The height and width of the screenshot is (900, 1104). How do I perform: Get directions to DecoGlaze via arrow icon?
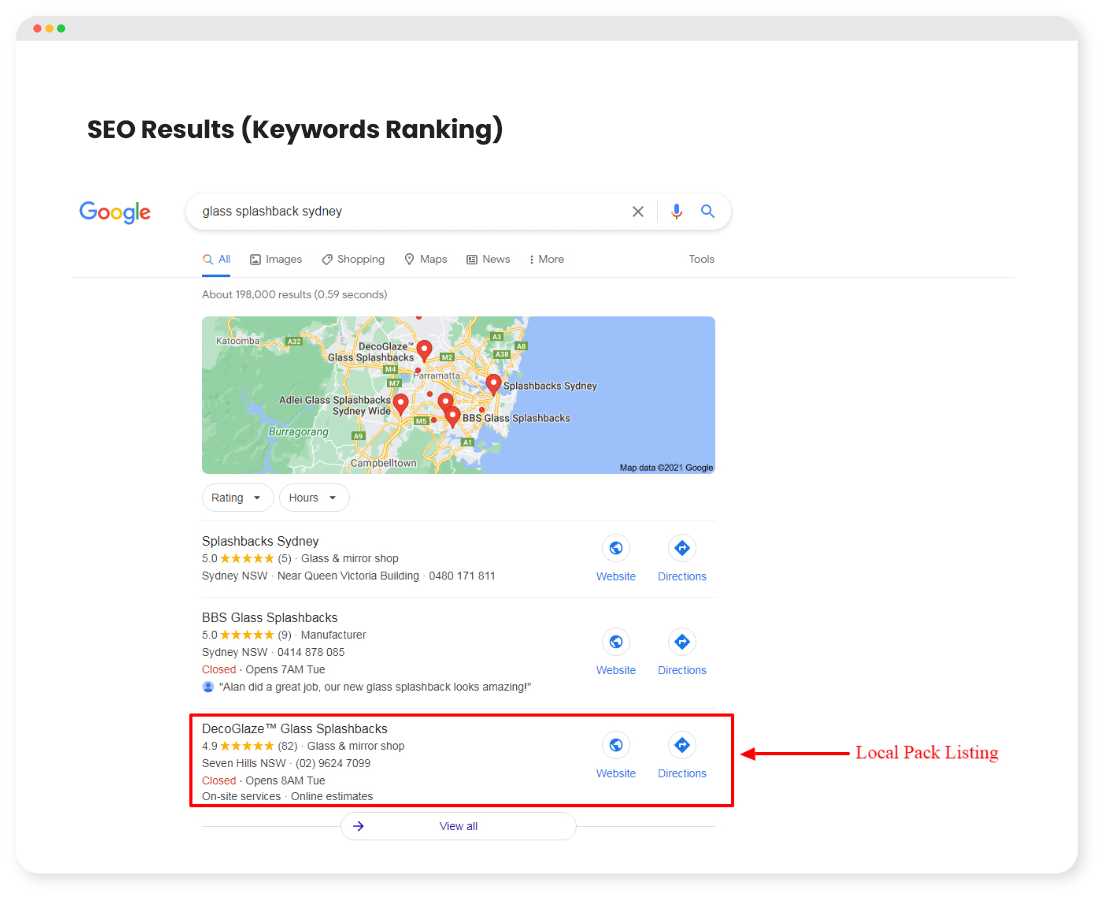682,745
